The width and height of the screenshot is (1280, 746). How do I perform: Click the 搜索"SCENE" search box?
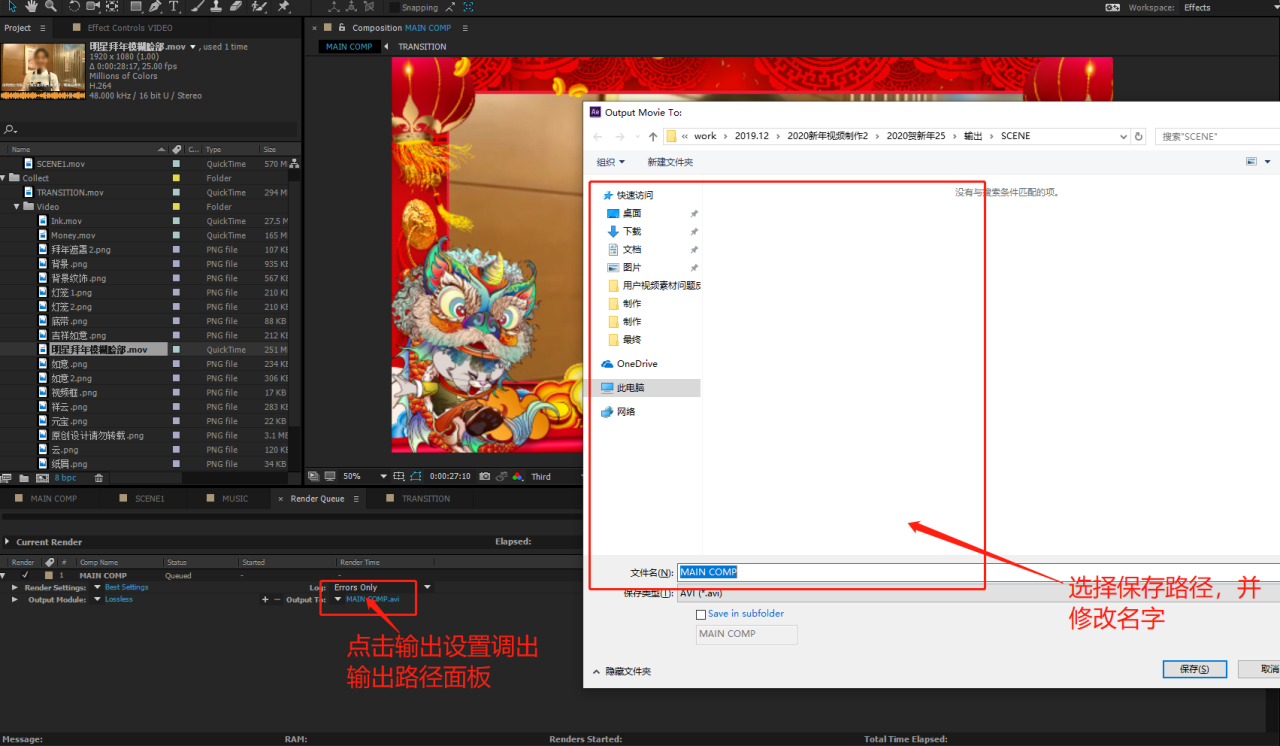[1217, 136]
